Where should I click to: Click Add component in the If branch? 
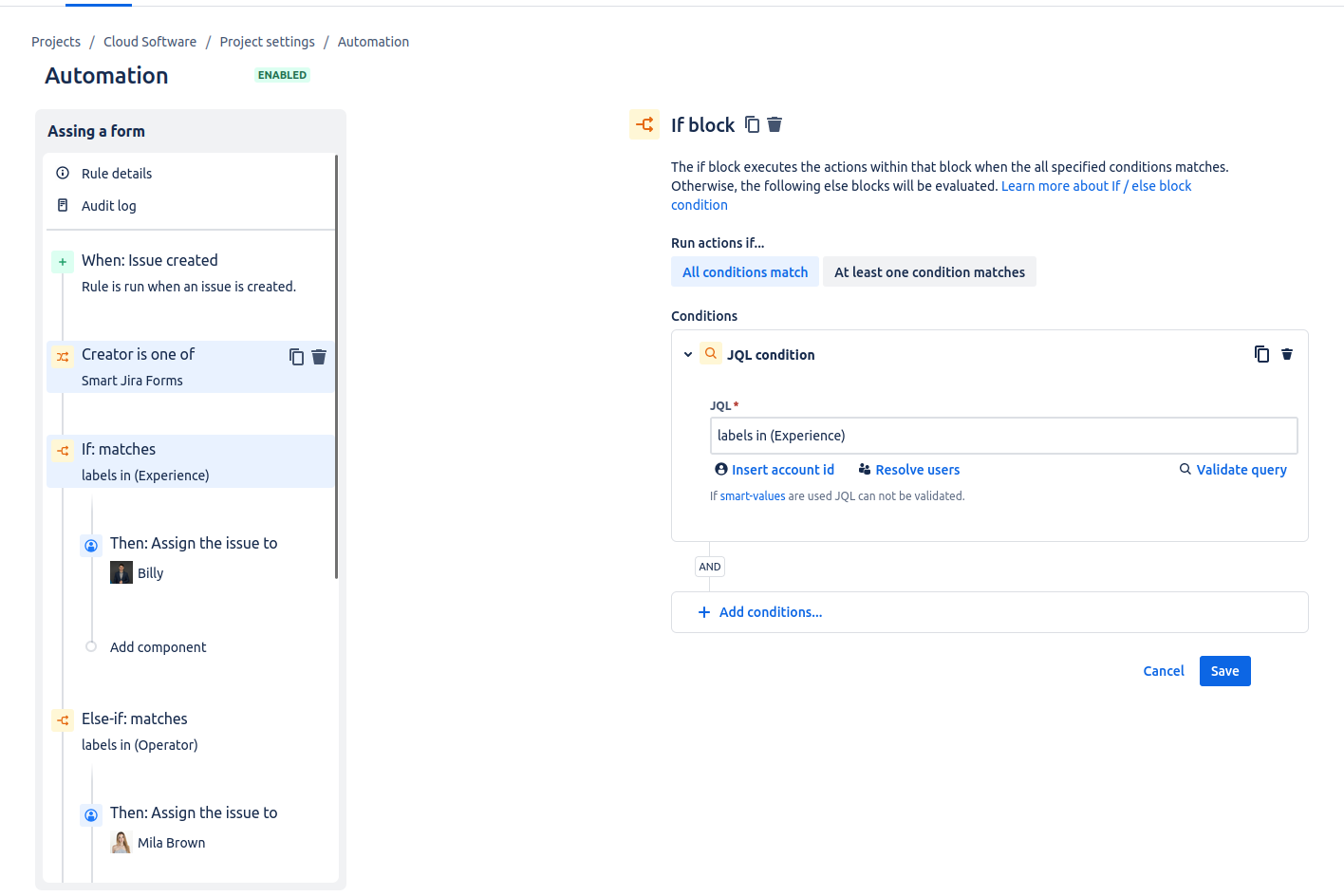tap(158, 647)
